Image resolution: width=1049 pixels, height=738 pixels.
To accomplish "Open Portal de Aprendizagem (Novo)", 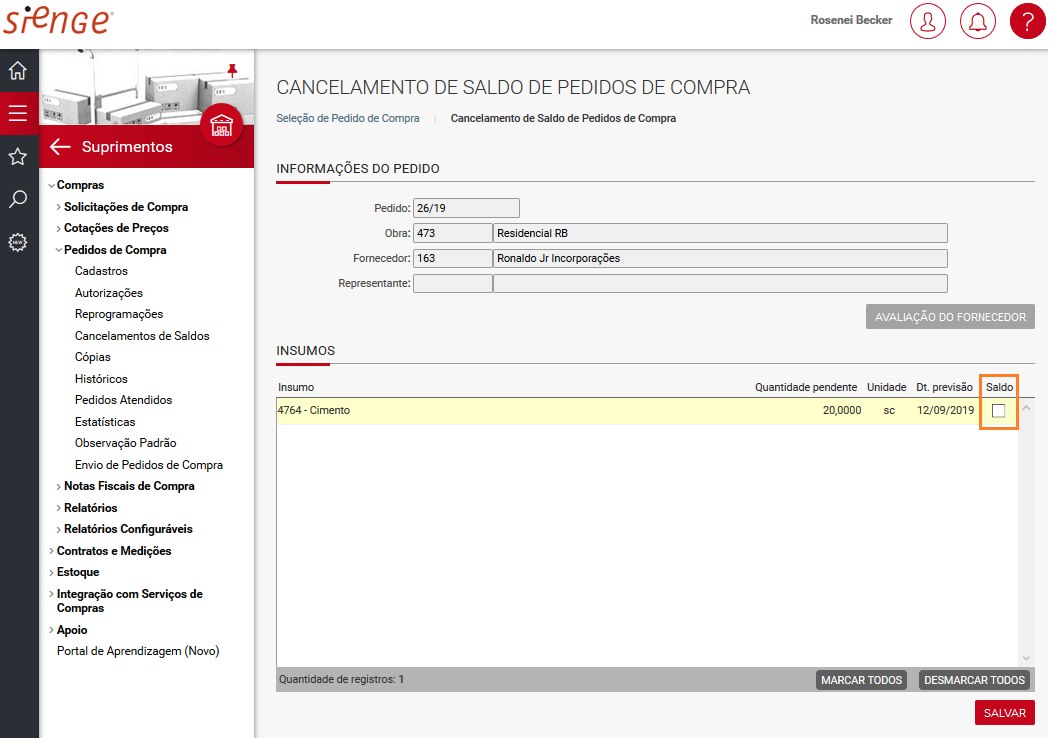I will 138,651.
